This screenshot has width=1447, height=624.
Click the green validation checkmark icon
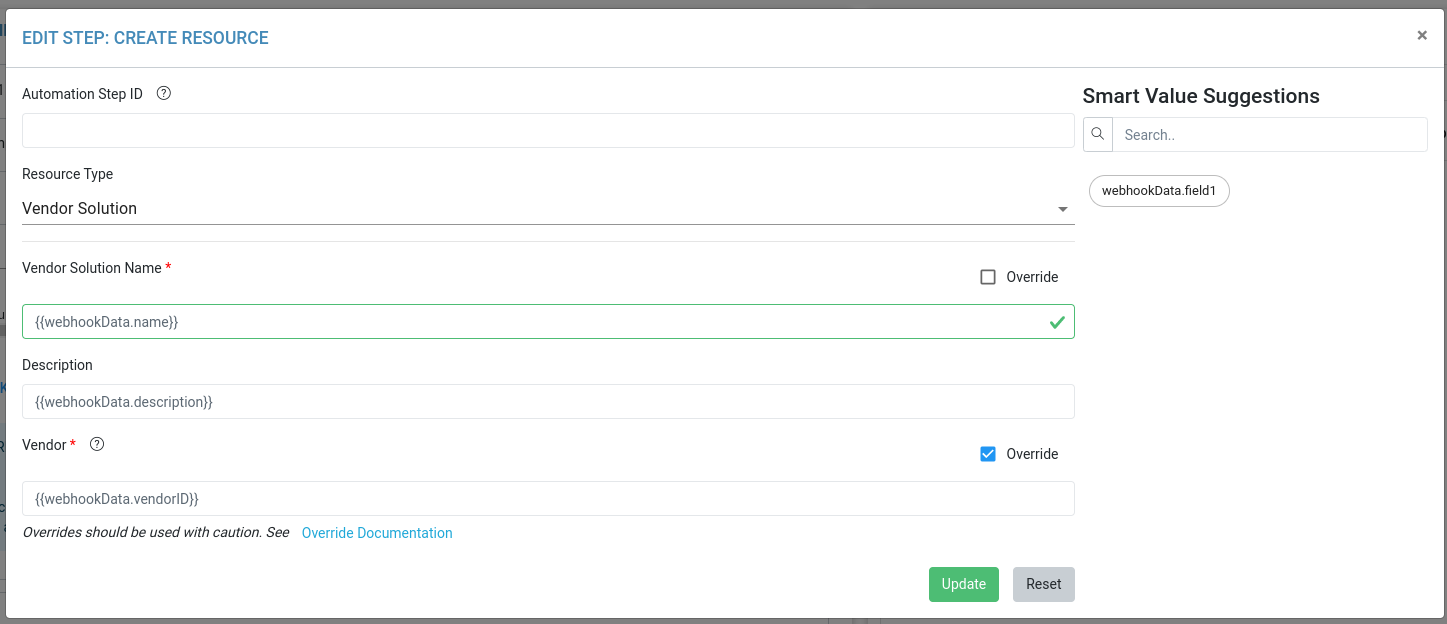point(1057,322)
